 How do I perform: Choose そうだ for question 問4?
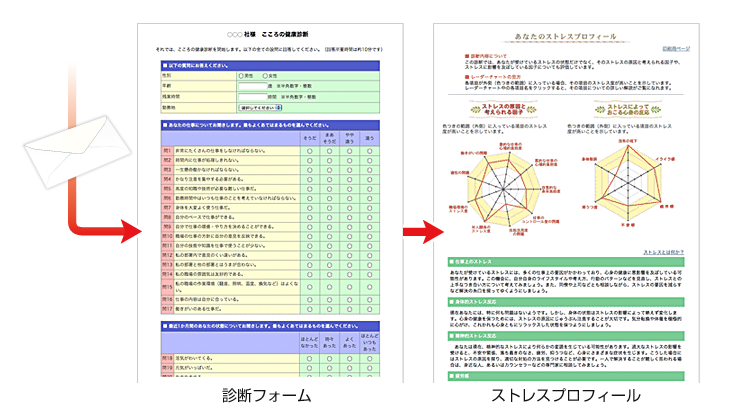click(310, 179)
